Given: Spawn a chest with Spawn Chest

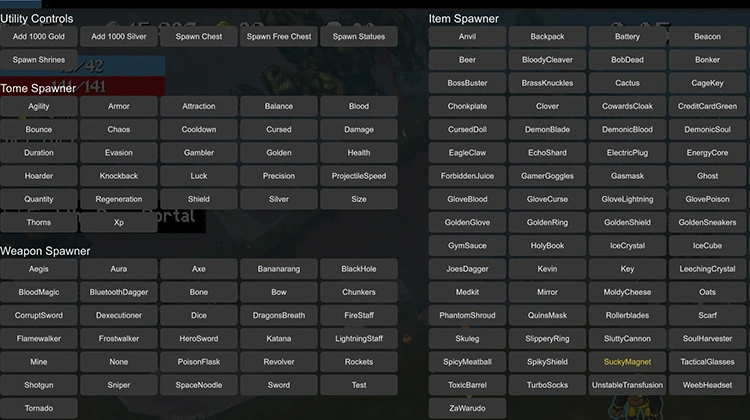Looking at the screenshot, I should 199,36.
